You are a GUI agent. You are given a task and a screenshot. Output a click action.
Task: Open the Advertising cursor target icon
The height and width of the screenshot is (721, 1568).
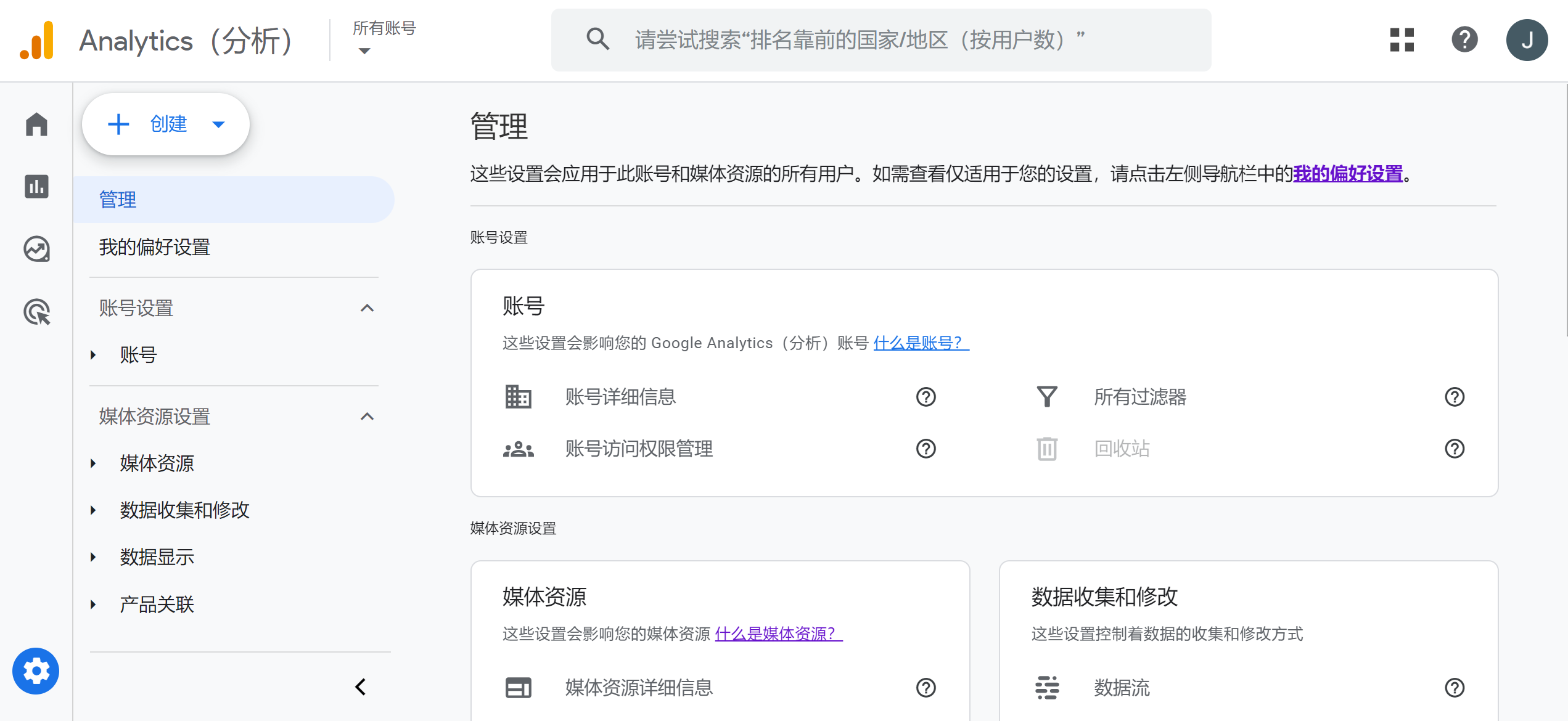click(x=36, y=311)
